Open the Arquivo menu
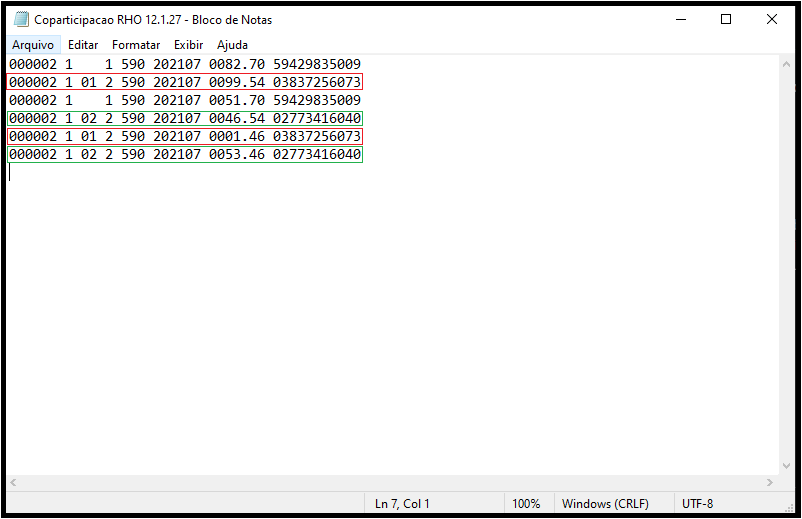 (x=33, y=45)
